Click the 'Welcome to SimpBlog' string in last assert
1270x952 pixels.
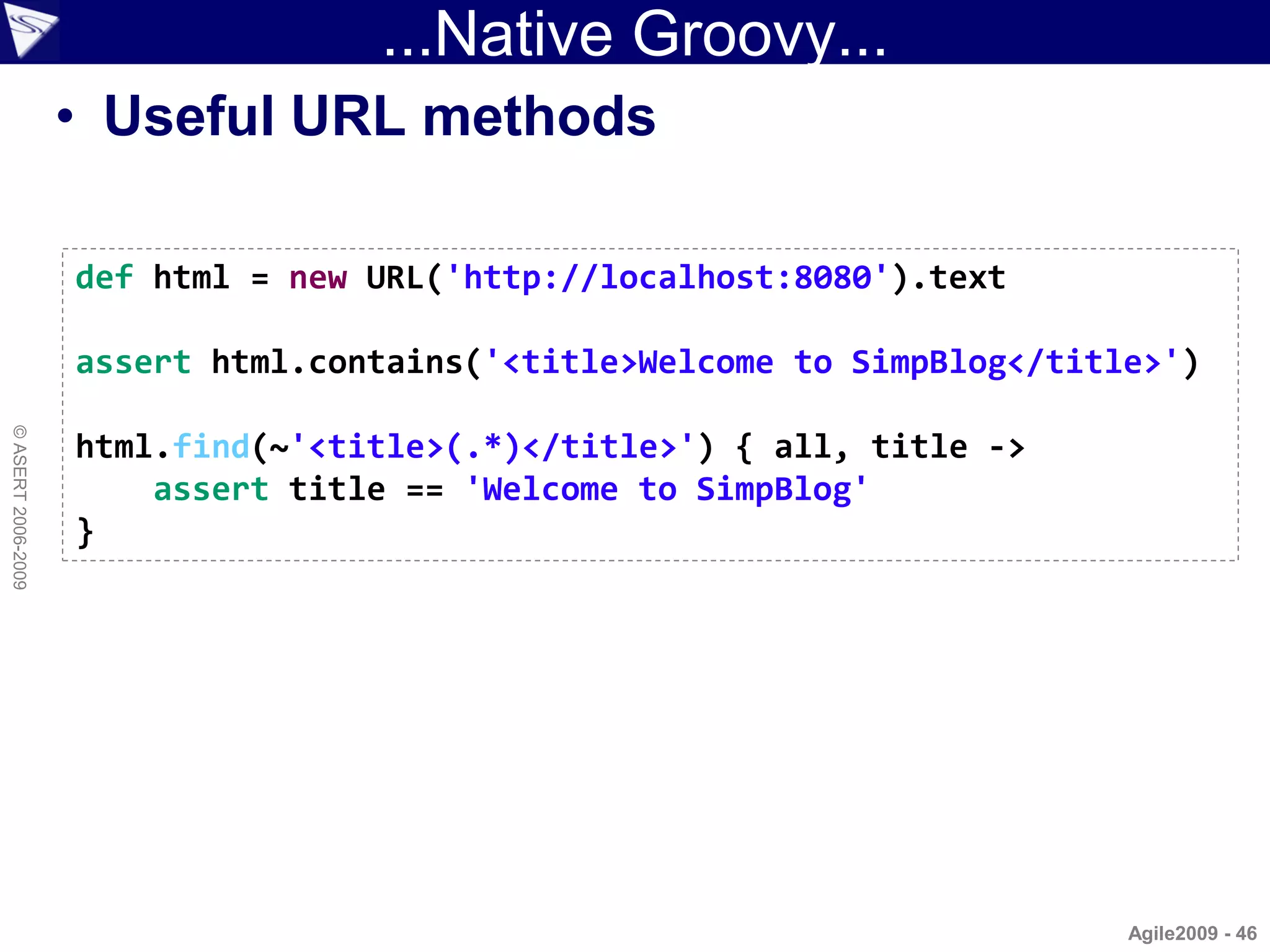click(x=666, y=490)
